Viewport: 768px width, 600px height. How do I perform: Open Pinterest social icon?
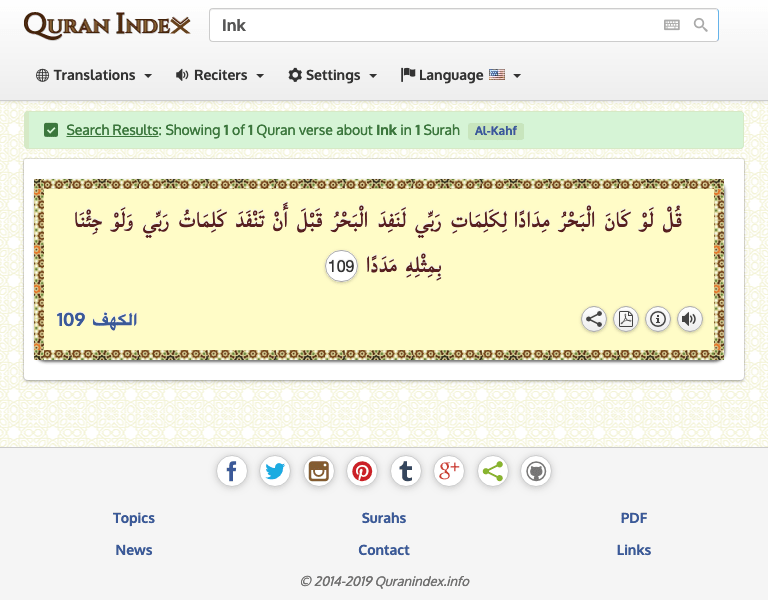pos(362,471)
